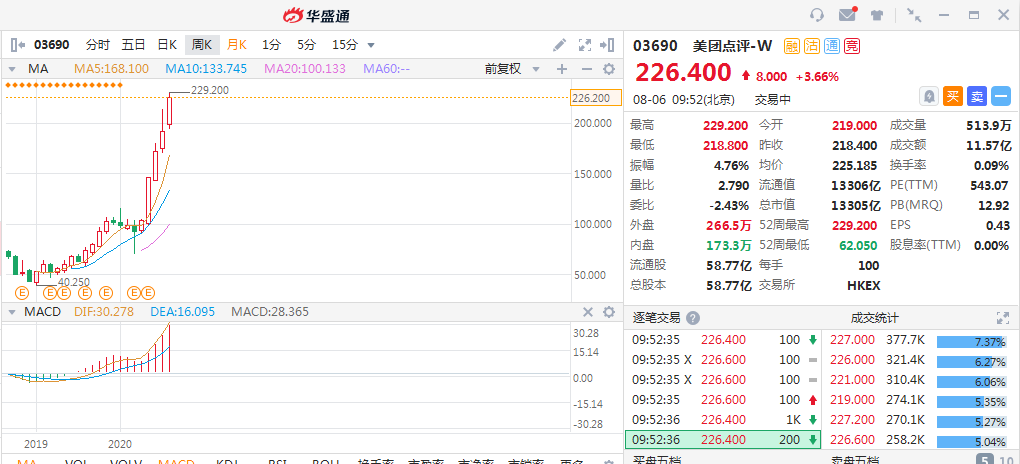Click the +3.66% change percentage
Viewport: 1020px width, 464px height.
[x=817, y=76]
